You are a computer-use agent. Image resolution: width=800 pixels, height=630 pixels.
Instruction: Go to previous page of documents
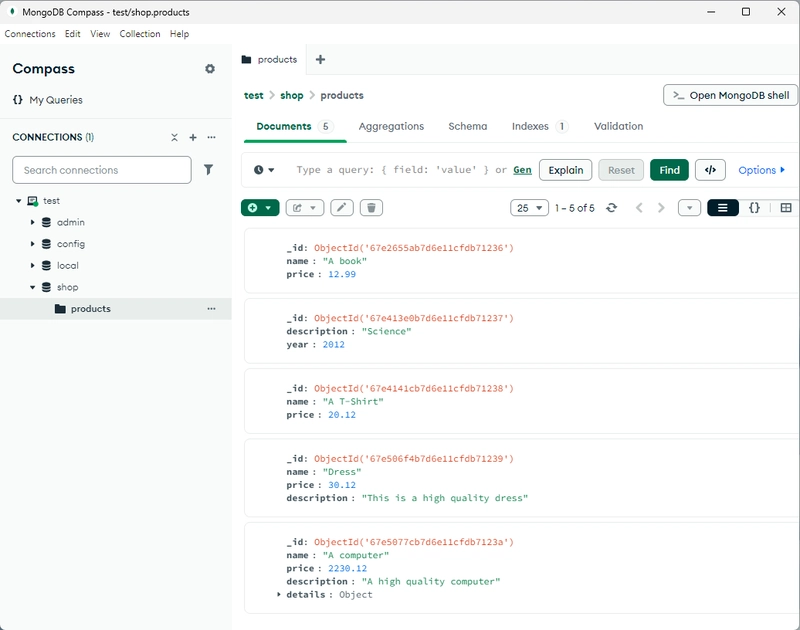click(639, 208)
